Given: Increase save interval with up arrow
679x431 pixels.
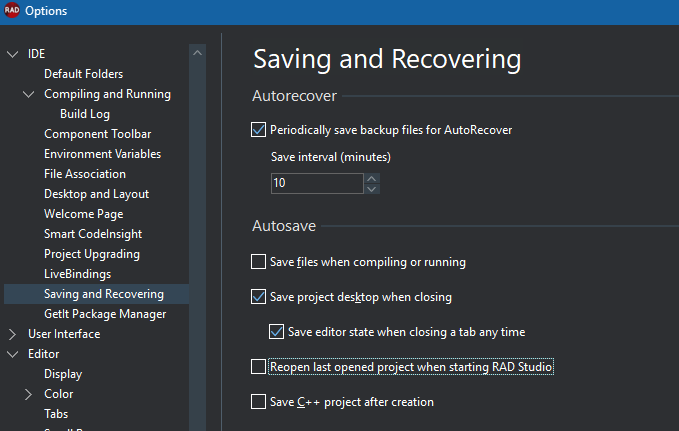Looking at the screenshot, I should [372, 178].
